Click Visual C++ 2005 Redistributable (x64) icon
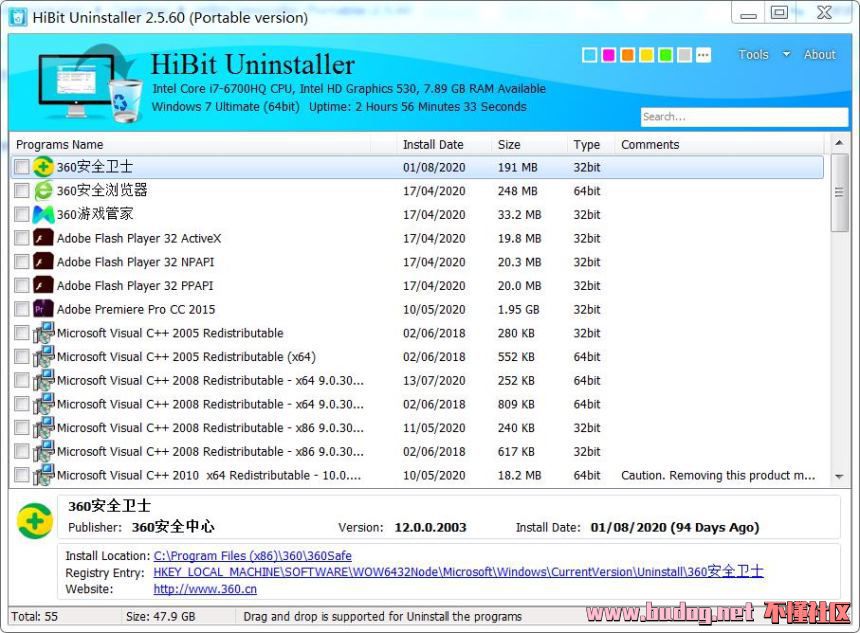Image resolution: width=860 pixels, height=633 pixels. pos(43,356)
